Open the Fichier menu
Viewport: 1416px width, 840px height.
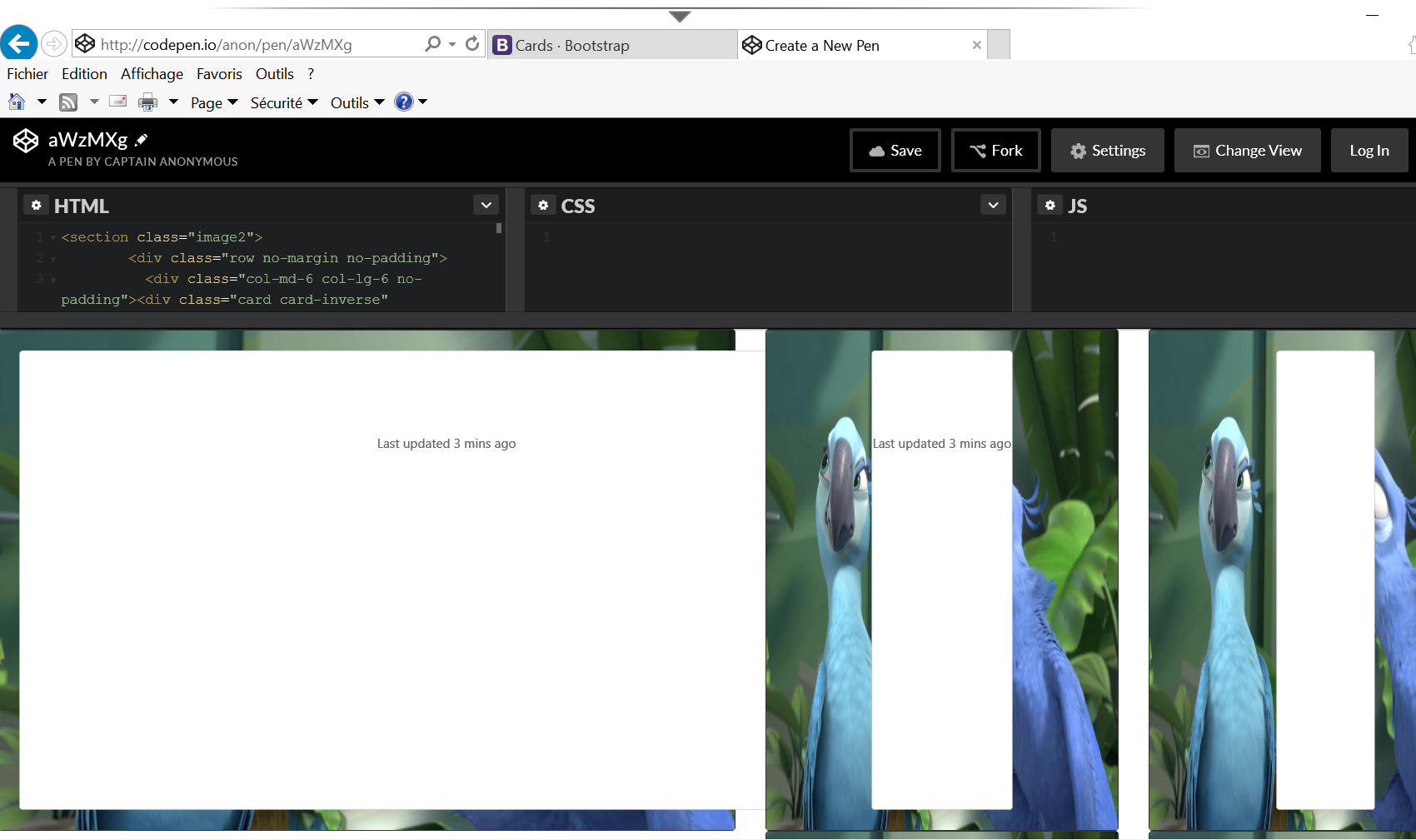(x=27, y=74)
